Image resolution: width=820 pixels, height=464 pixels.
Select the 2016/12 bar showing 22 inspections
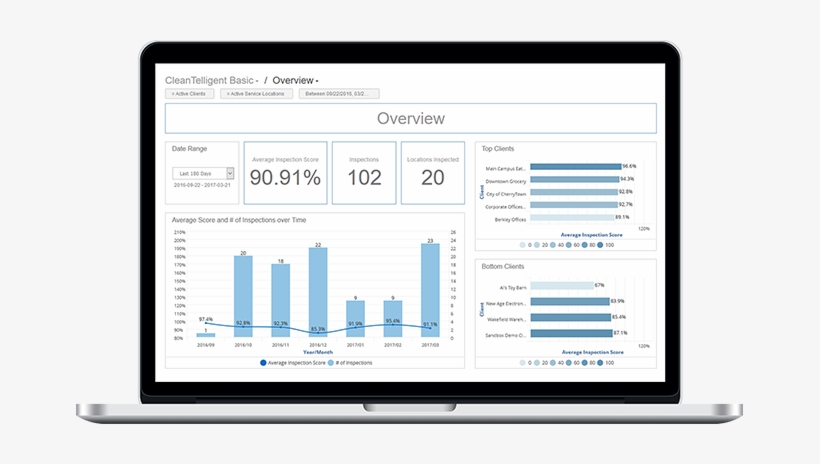coord(318,292)
